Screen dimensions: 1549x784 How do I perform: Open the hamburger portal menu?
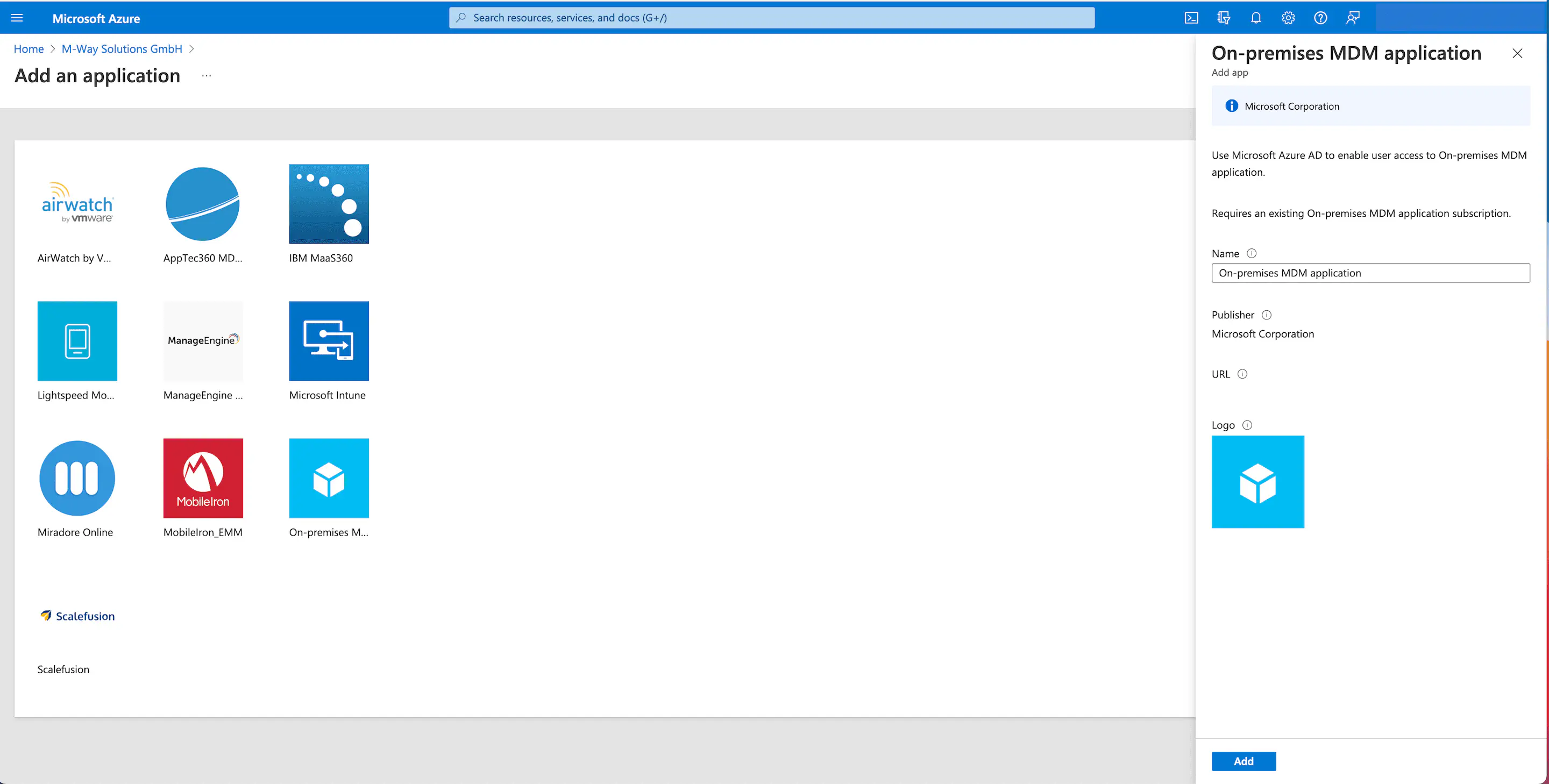[17, 17]
